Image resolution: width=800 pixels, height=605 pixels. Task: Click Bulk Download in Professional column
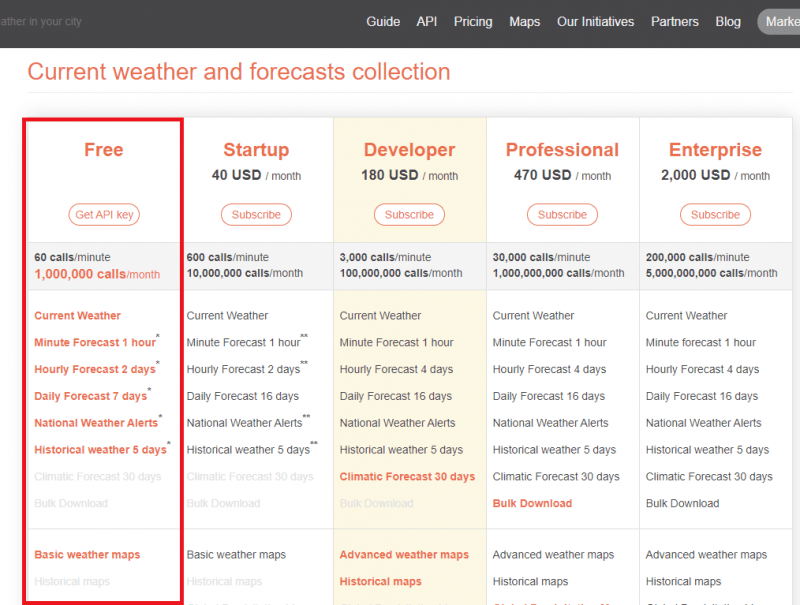click(x=532, y=504)
